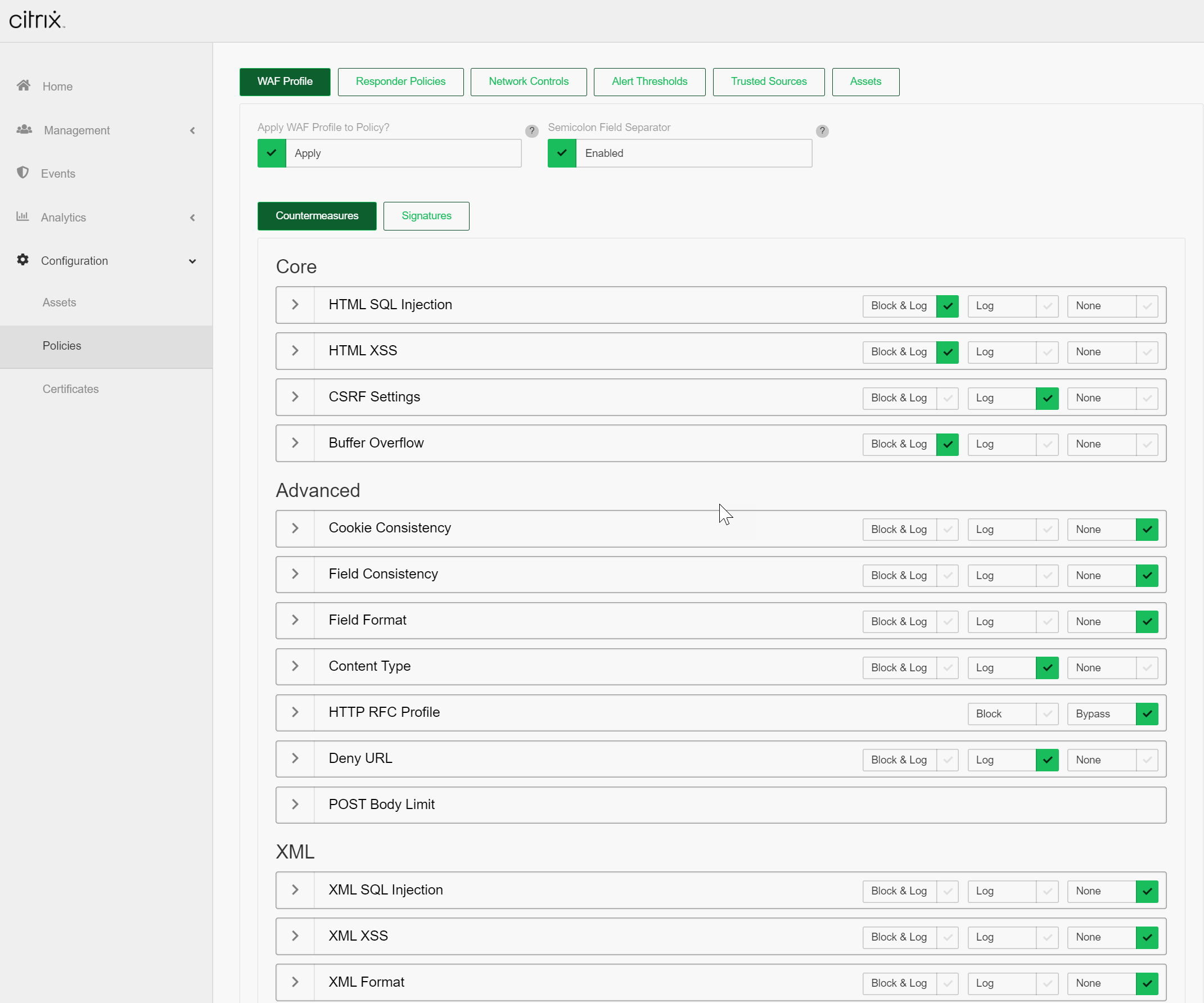The height and width of the screenshot is (1003, 1204).
Task: Expand the HTML SQL Injection row
Action: (295, 305)
